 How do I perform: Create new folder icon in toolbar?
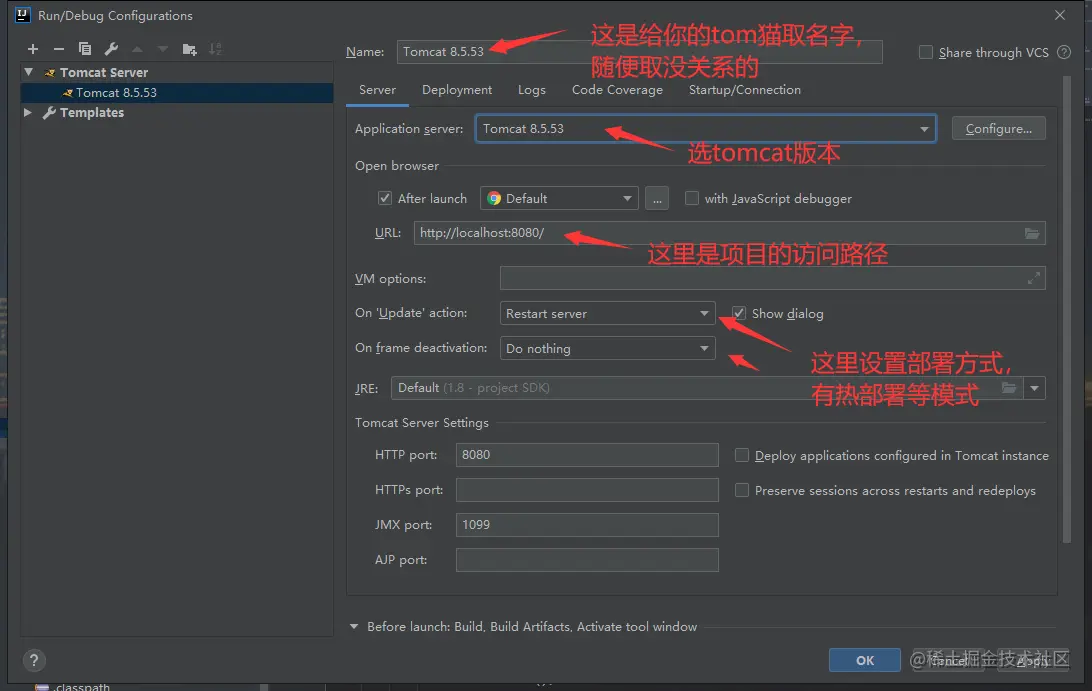coord(189,49)
